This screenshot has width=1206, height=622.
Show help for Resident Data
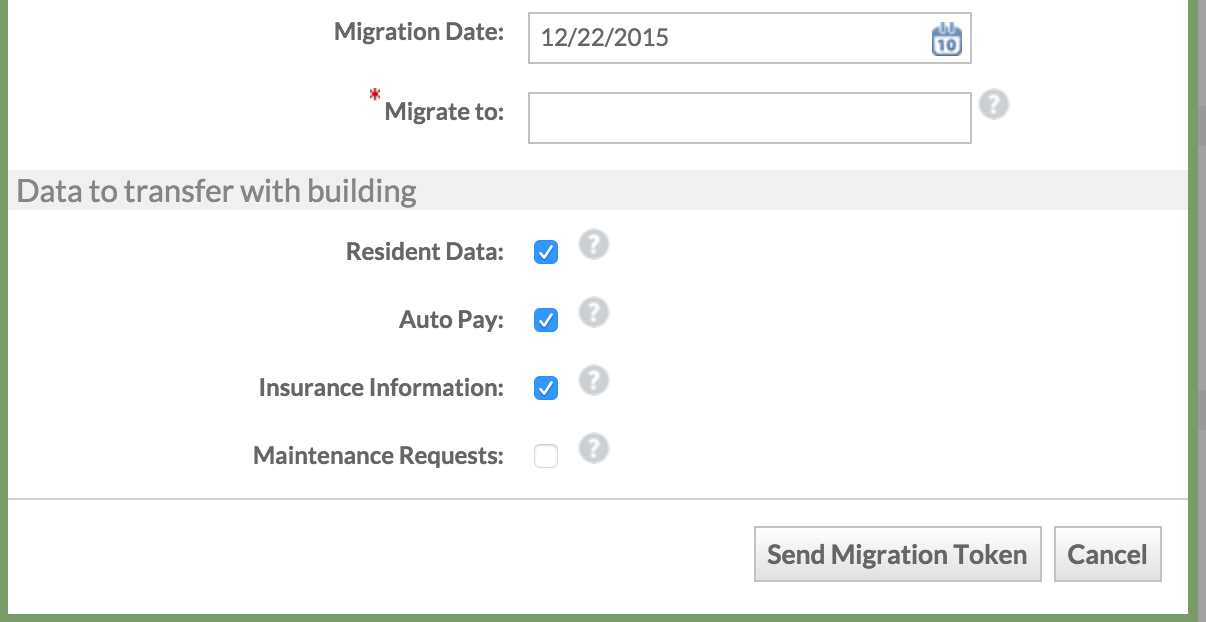click(x=594, y=245)
